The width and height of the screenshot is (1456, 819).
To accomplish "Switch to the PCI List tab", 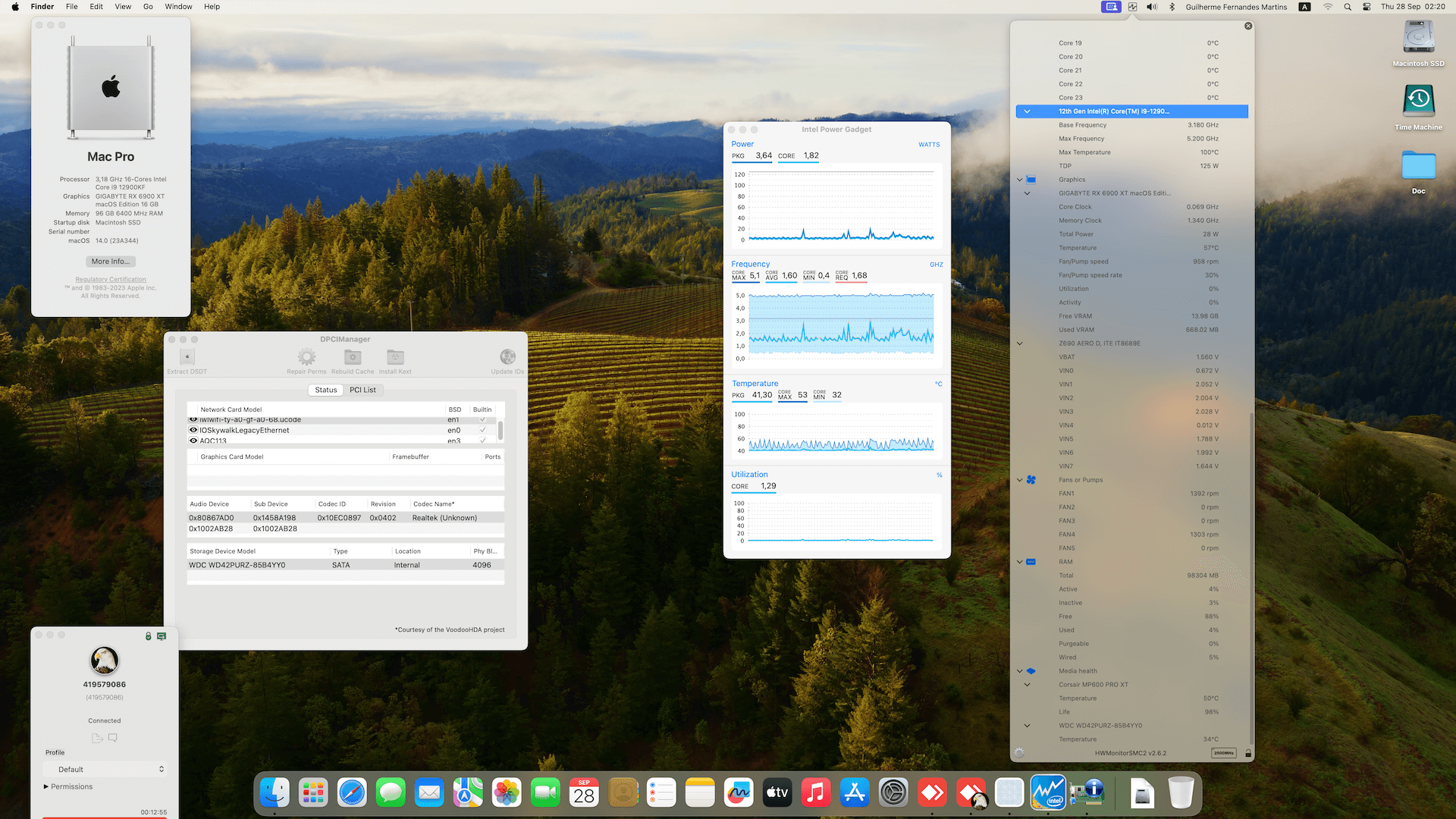I will tap(362, 390).
